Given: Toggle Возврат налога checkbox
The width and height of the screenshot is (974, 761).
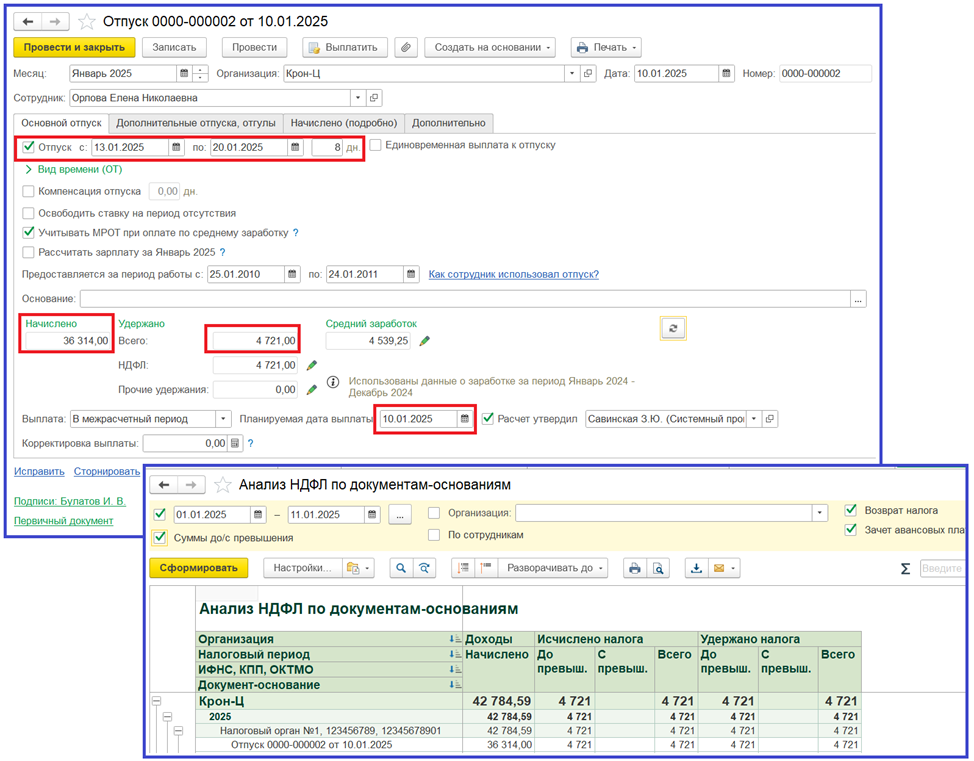Looking at the screenshot, I should (851, 510).
